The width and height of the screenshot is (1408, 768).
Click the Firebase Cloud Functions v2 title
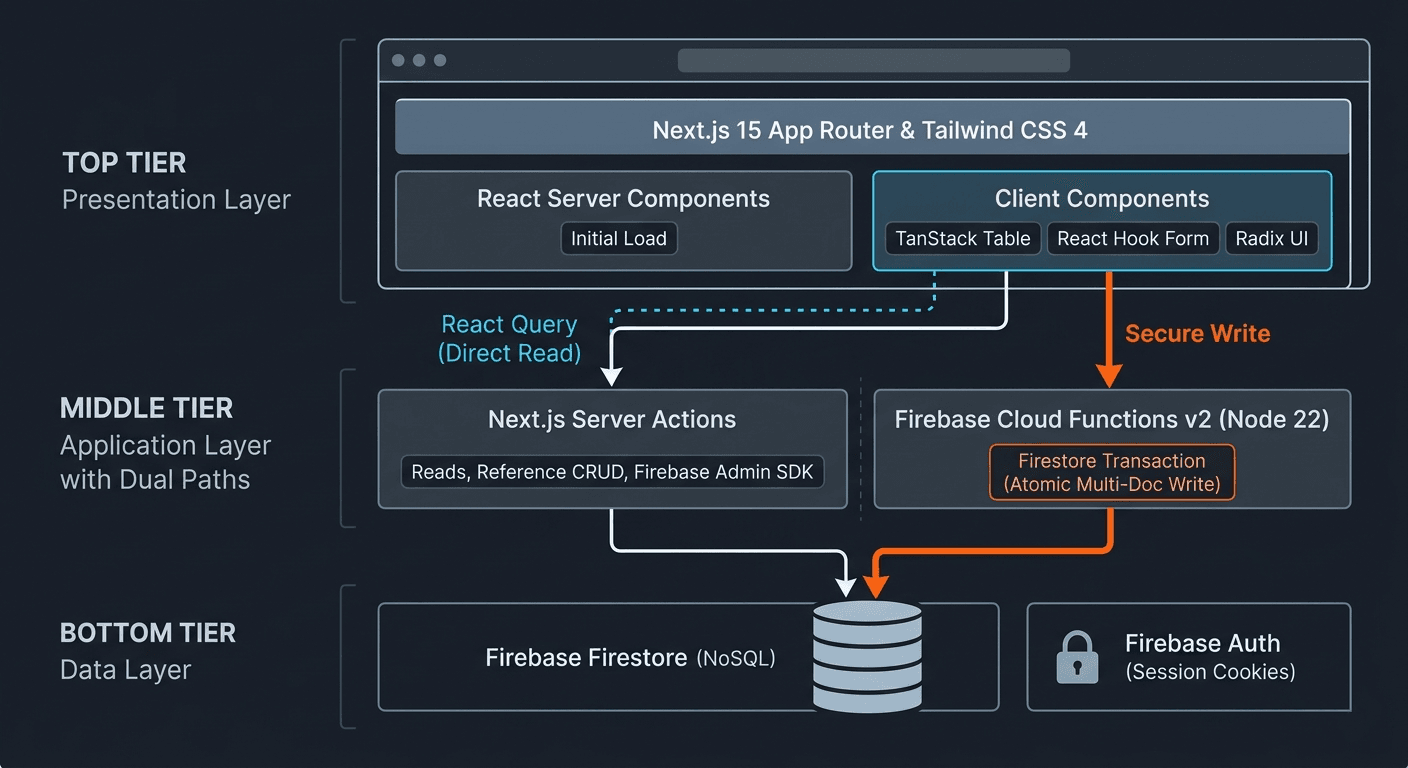click(x=1112, y=419)
